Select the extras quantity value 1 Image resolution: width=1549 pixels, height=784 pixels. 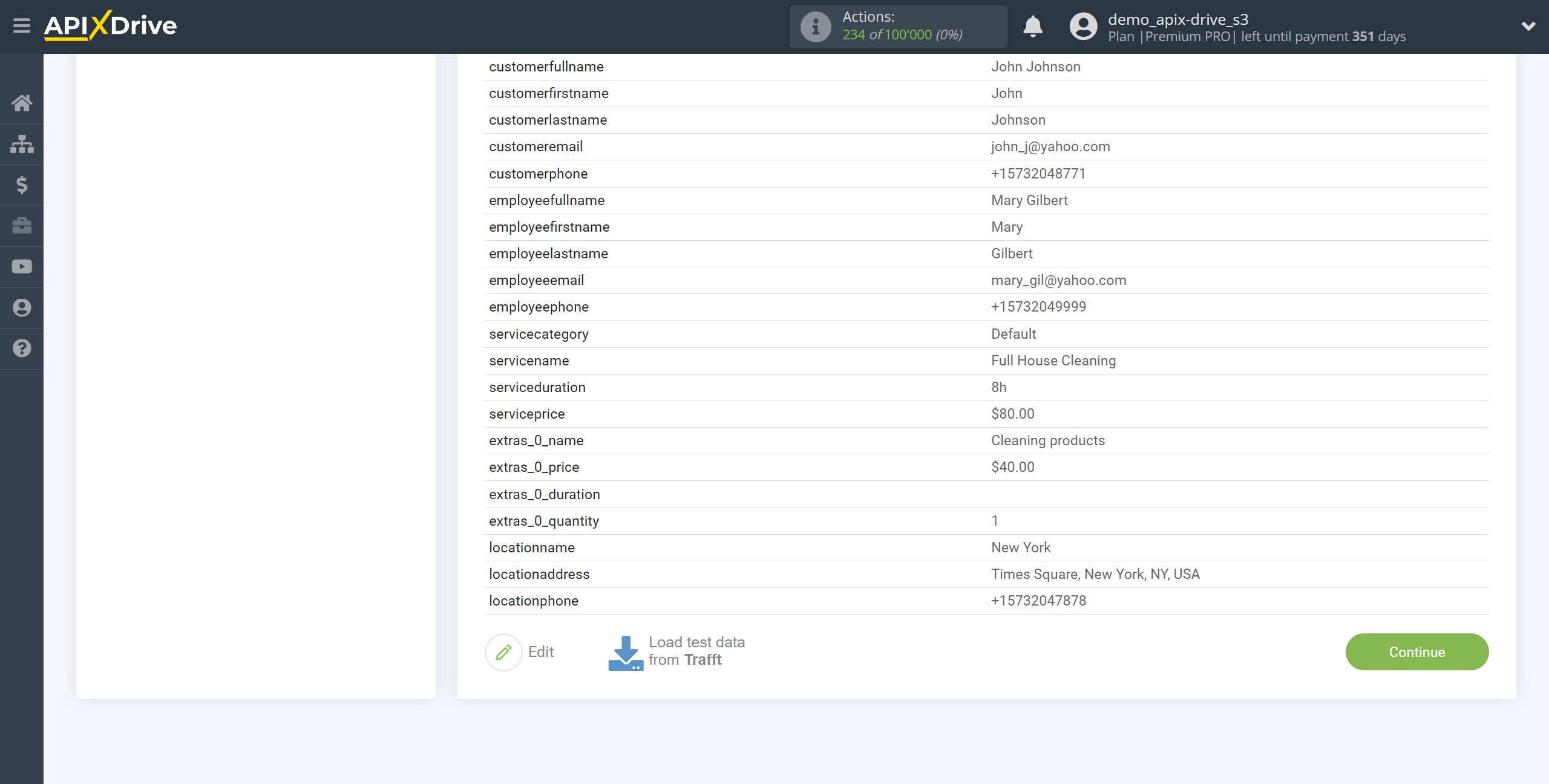[x=995, y=521]
